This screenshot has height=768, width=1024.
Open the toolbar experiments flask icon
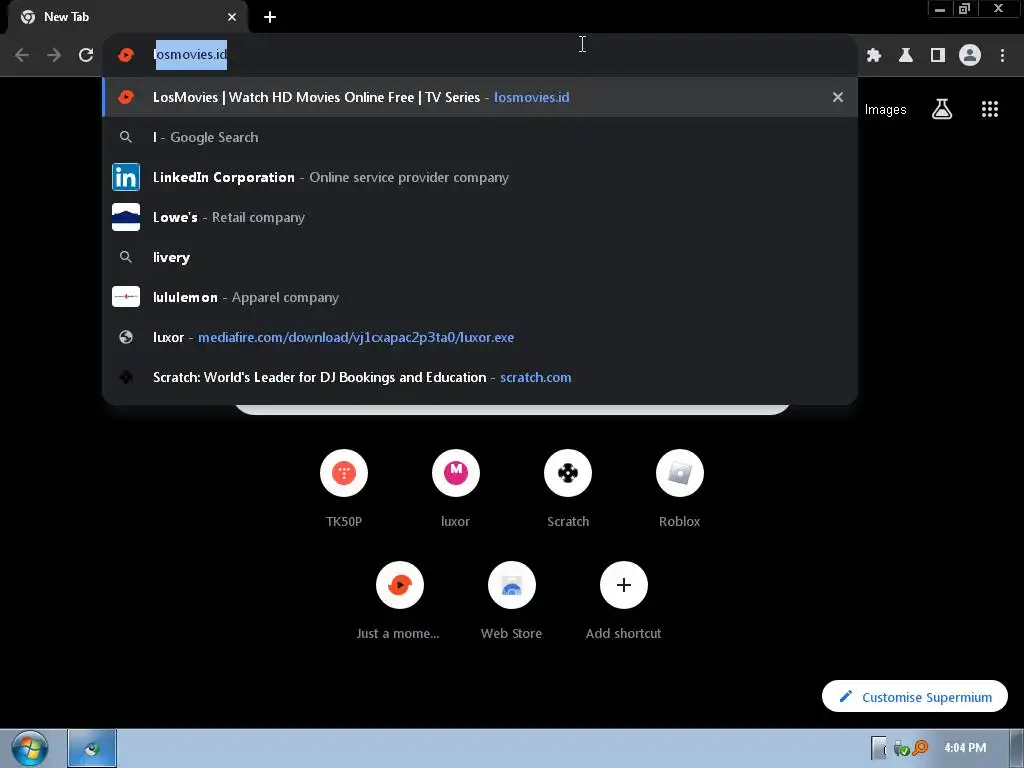pyautogui.click(x=906, y=55)
